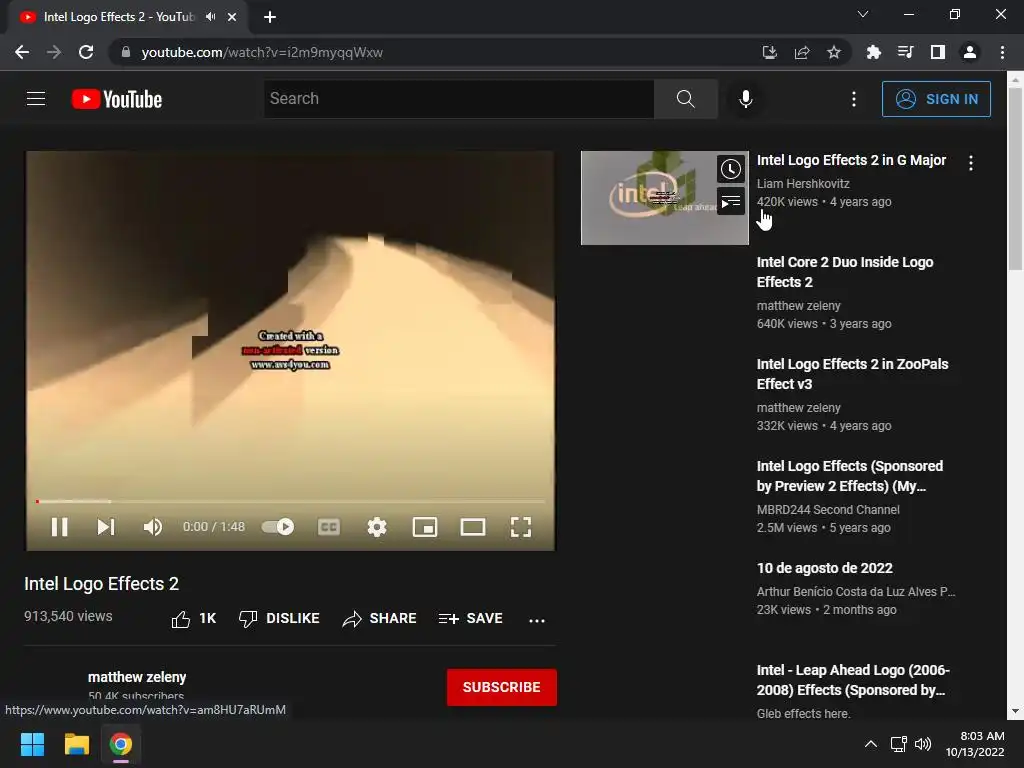The width and height of the screenshot is (1024, 768).
Task: Reload the page
Action: tap(86, 52)
